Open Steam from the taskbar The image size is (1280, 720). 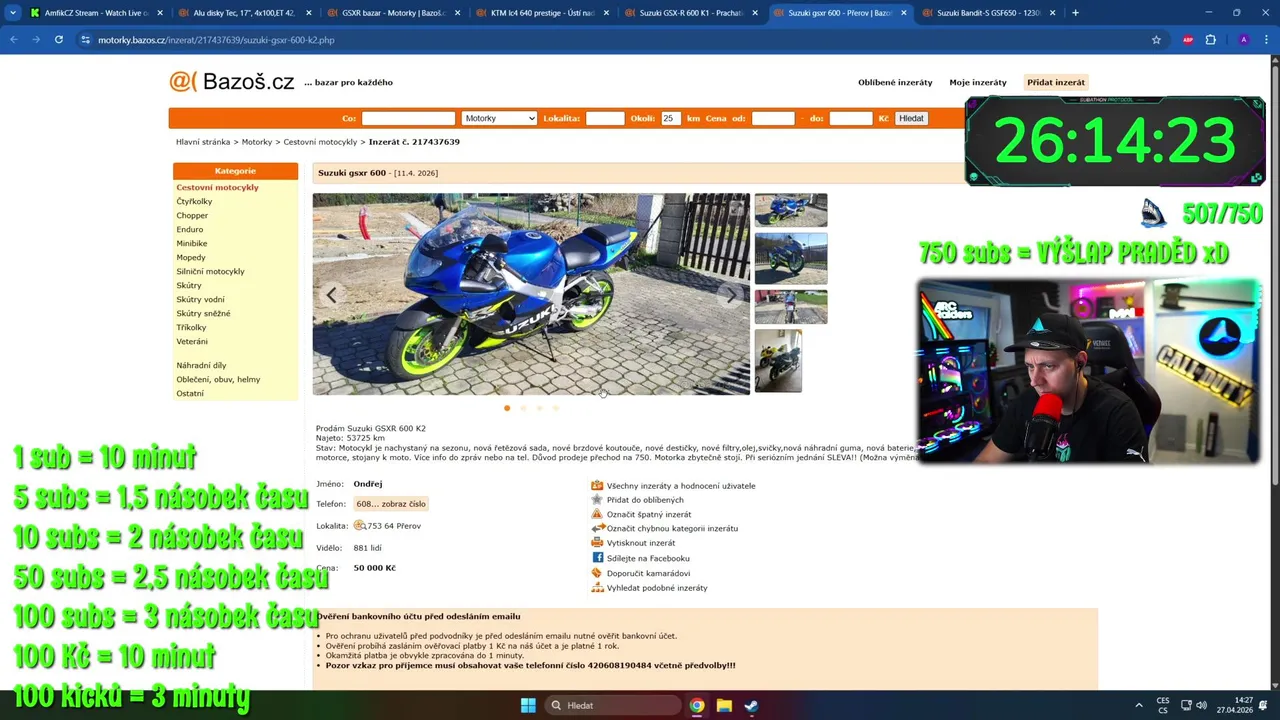pyautogui.click(x=751, y=705)
